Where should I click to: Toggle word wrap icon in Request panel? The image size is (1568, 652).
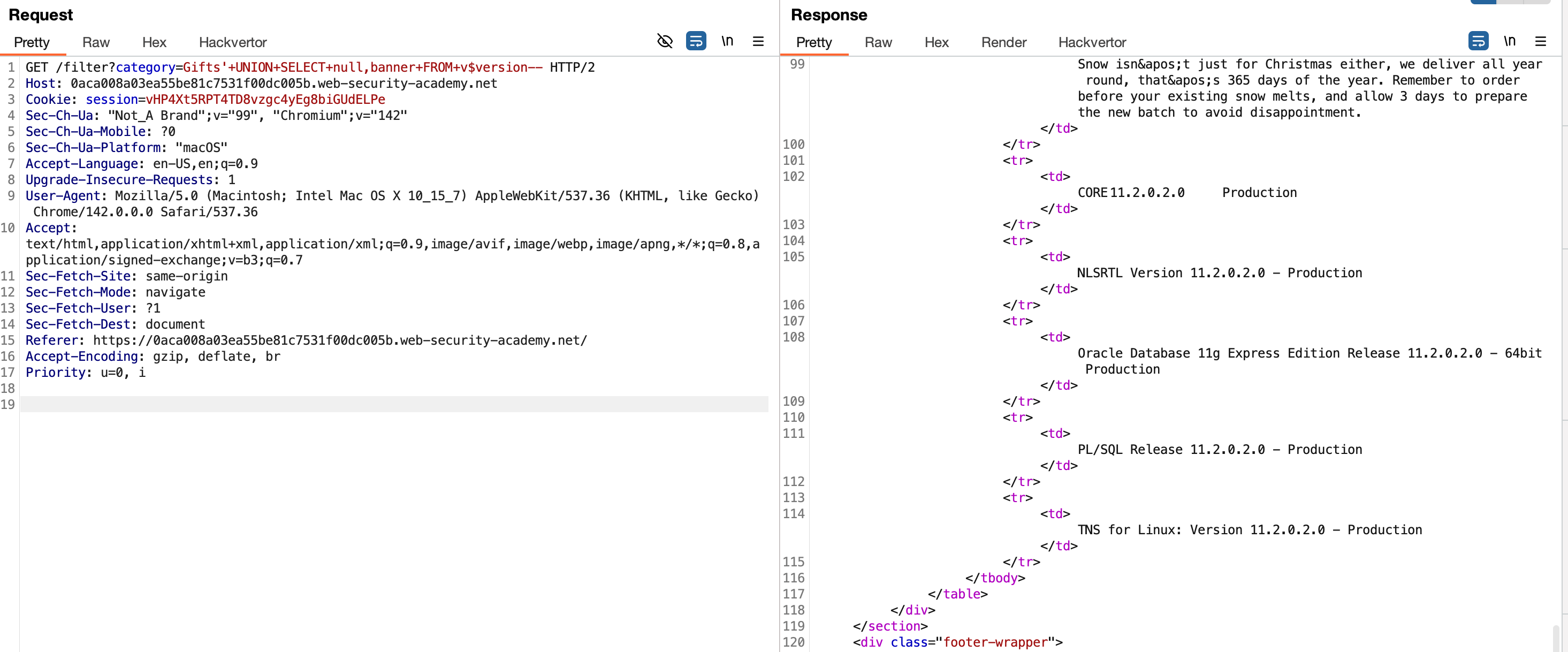pyautogui.click(x=696, y=41)
